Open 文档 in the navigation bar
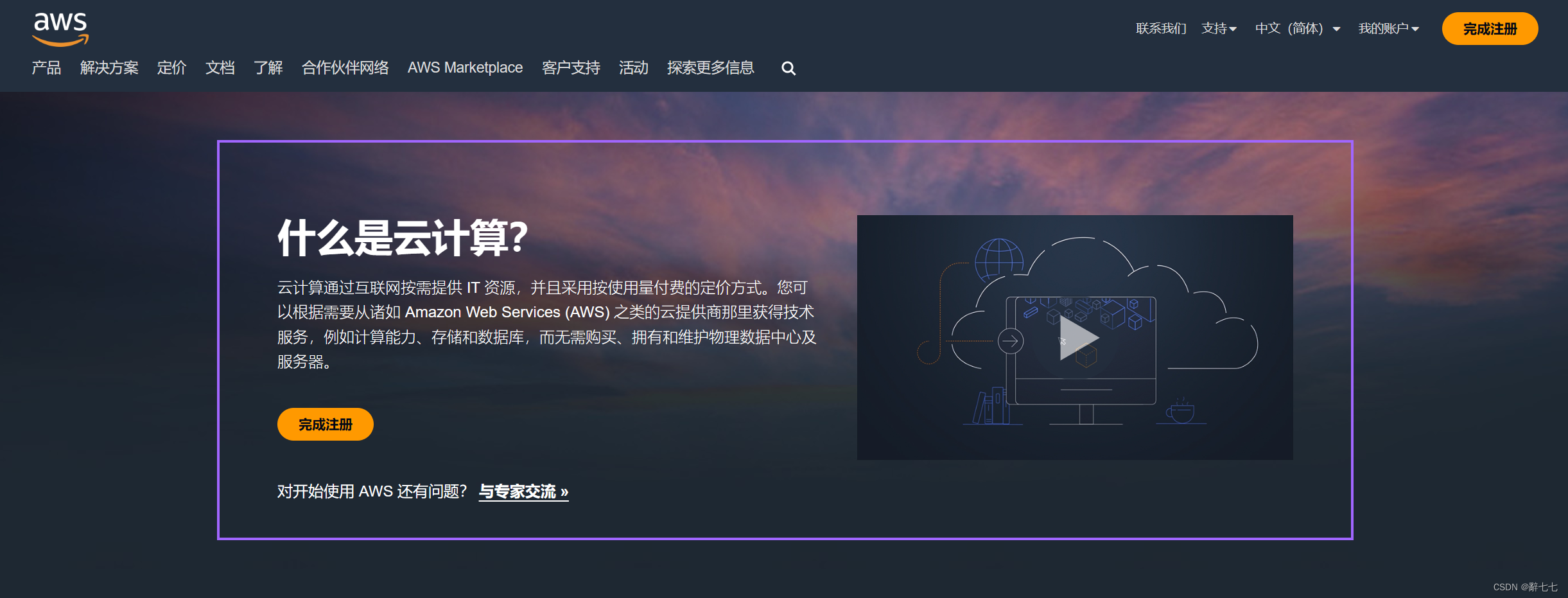 (x=220, y=68)
